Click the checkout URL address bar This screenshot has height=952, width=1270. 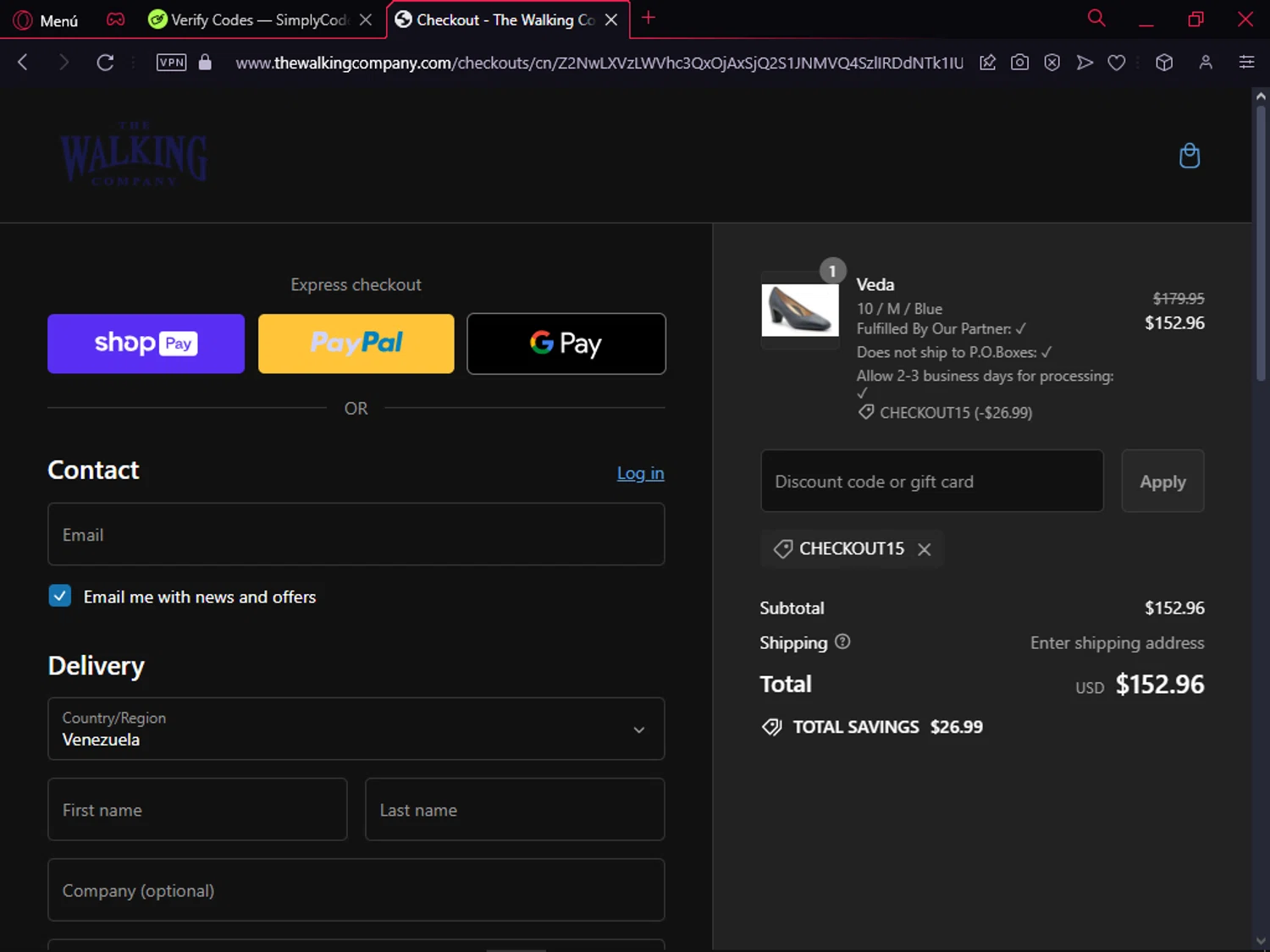(599, 63)
